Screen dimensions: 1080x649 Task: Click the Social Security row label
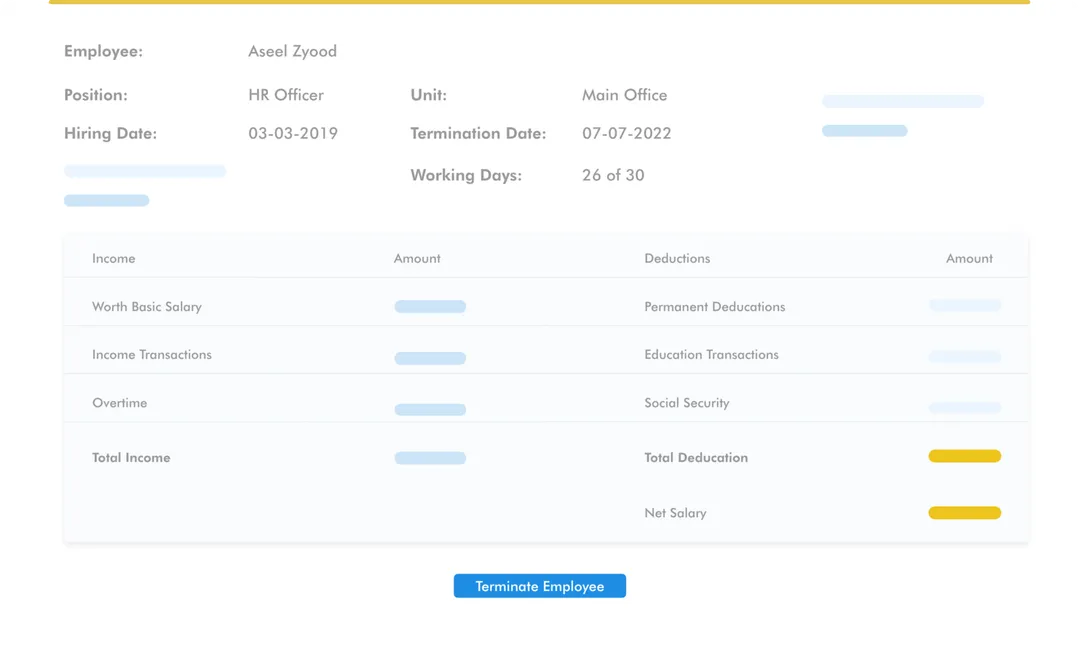point(686,403)
